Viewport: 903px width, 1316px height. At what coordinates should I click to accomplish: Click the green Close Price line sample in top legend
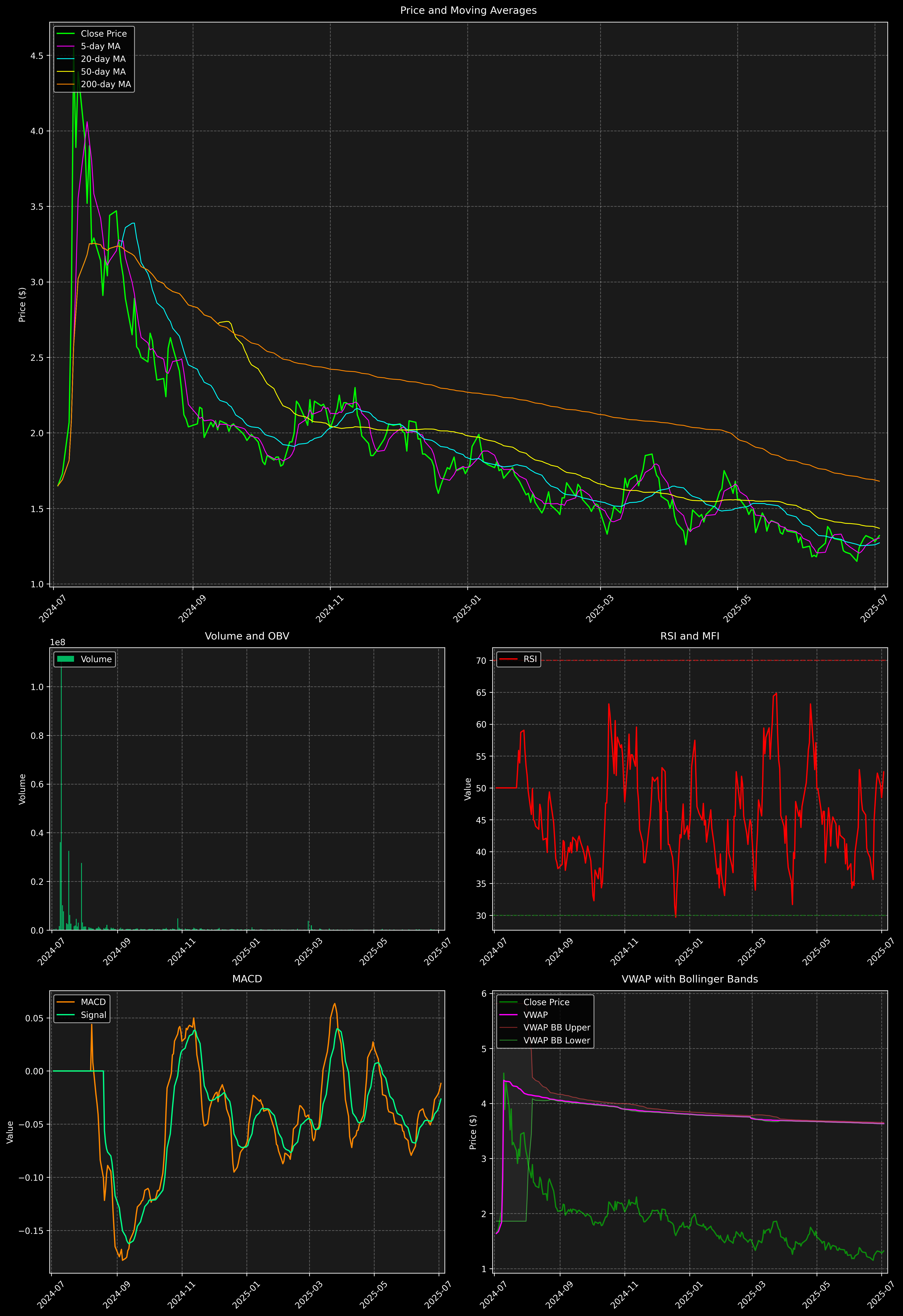click(66, 34)
